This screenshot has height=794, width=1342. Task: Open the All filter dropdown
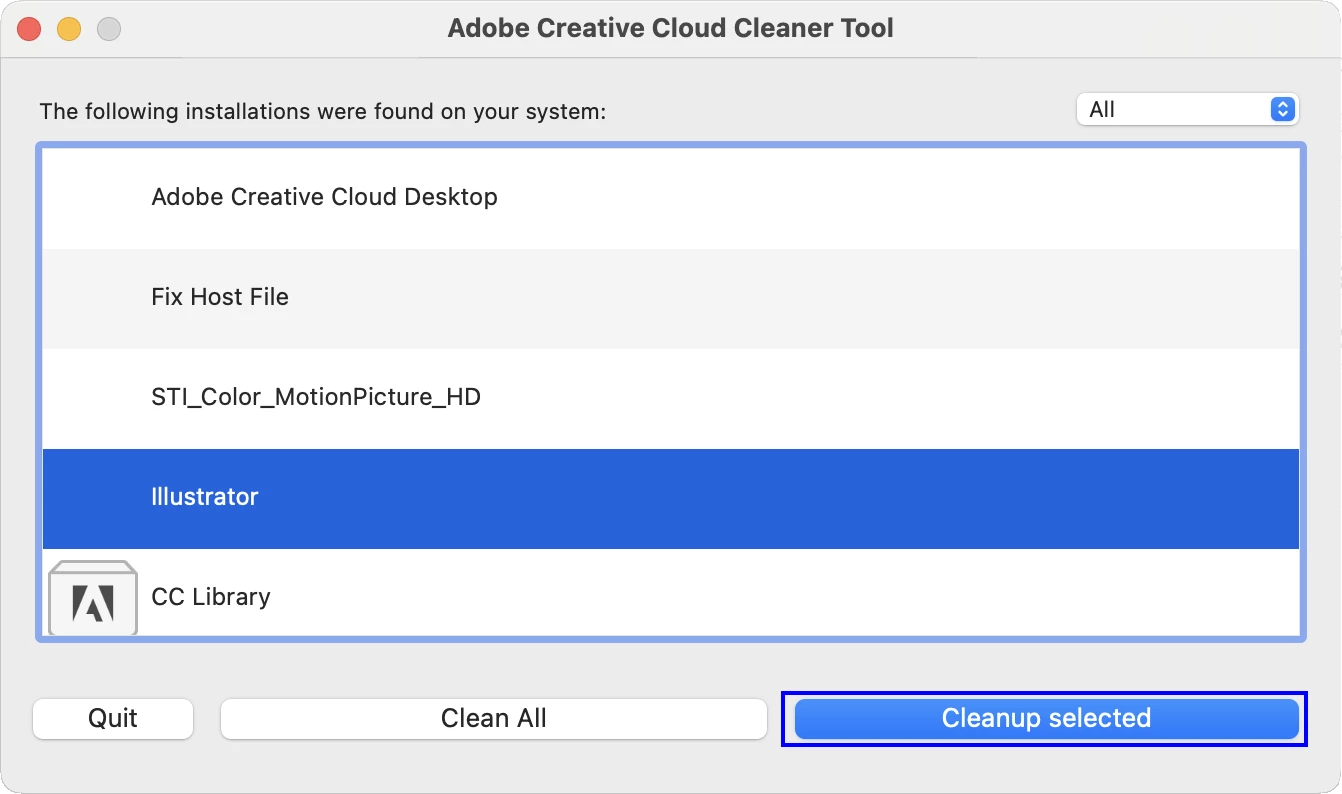pos(1187,110)
